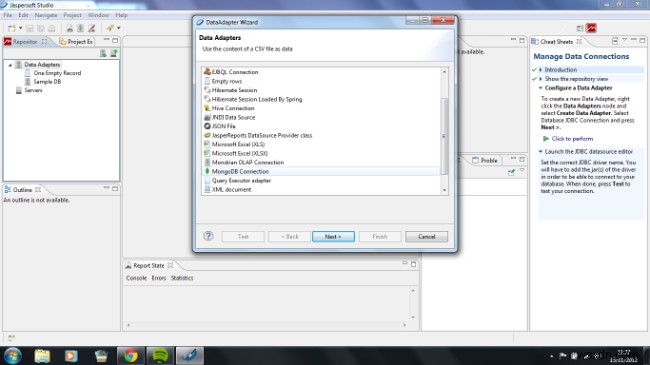Collapse Launch the JDBC datasource editor step
The height and width of the screenshot is (365, 650).
[x=541, y=152]
